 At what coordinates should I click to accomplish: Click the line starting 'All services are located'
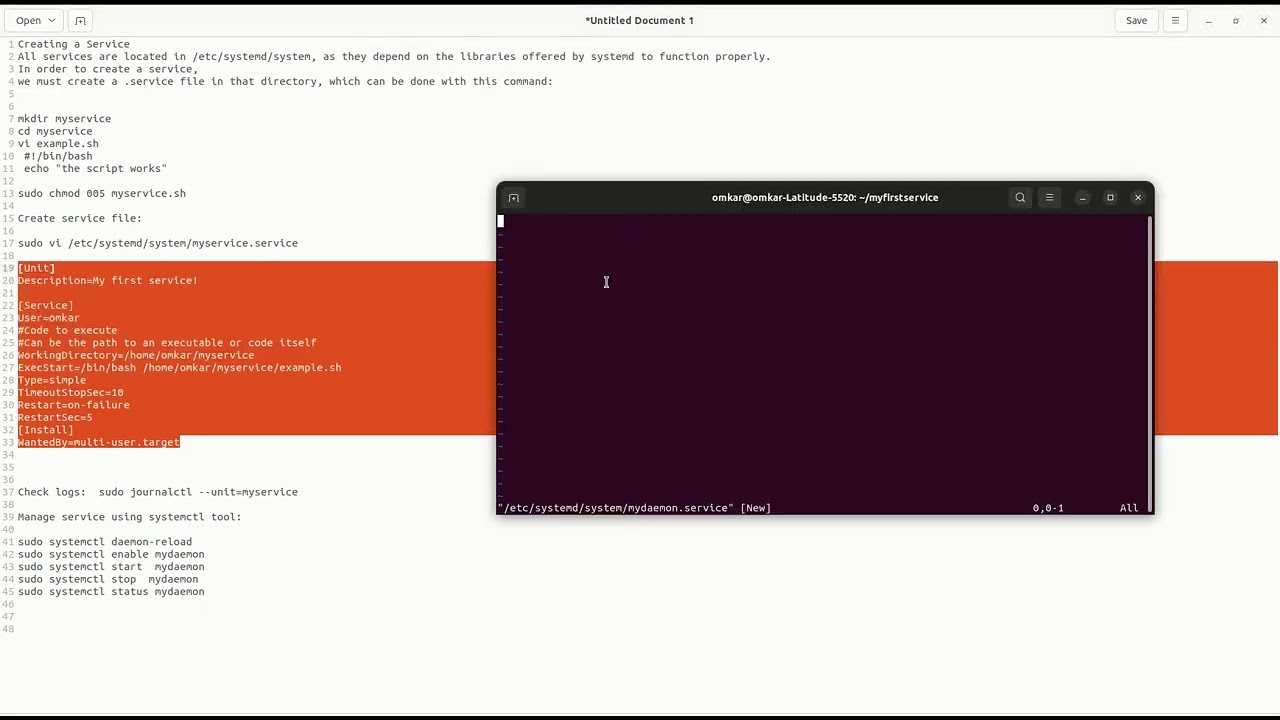(394, 57)
